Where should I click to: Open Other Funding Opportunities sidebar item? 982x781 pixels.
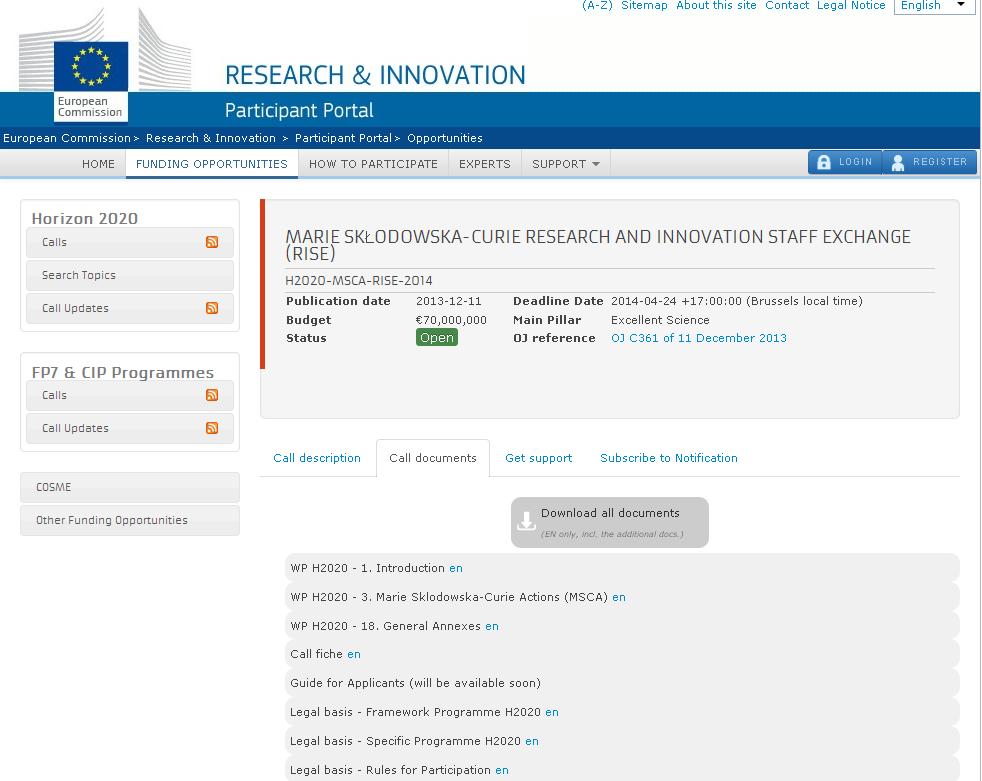tap(130, 520)
